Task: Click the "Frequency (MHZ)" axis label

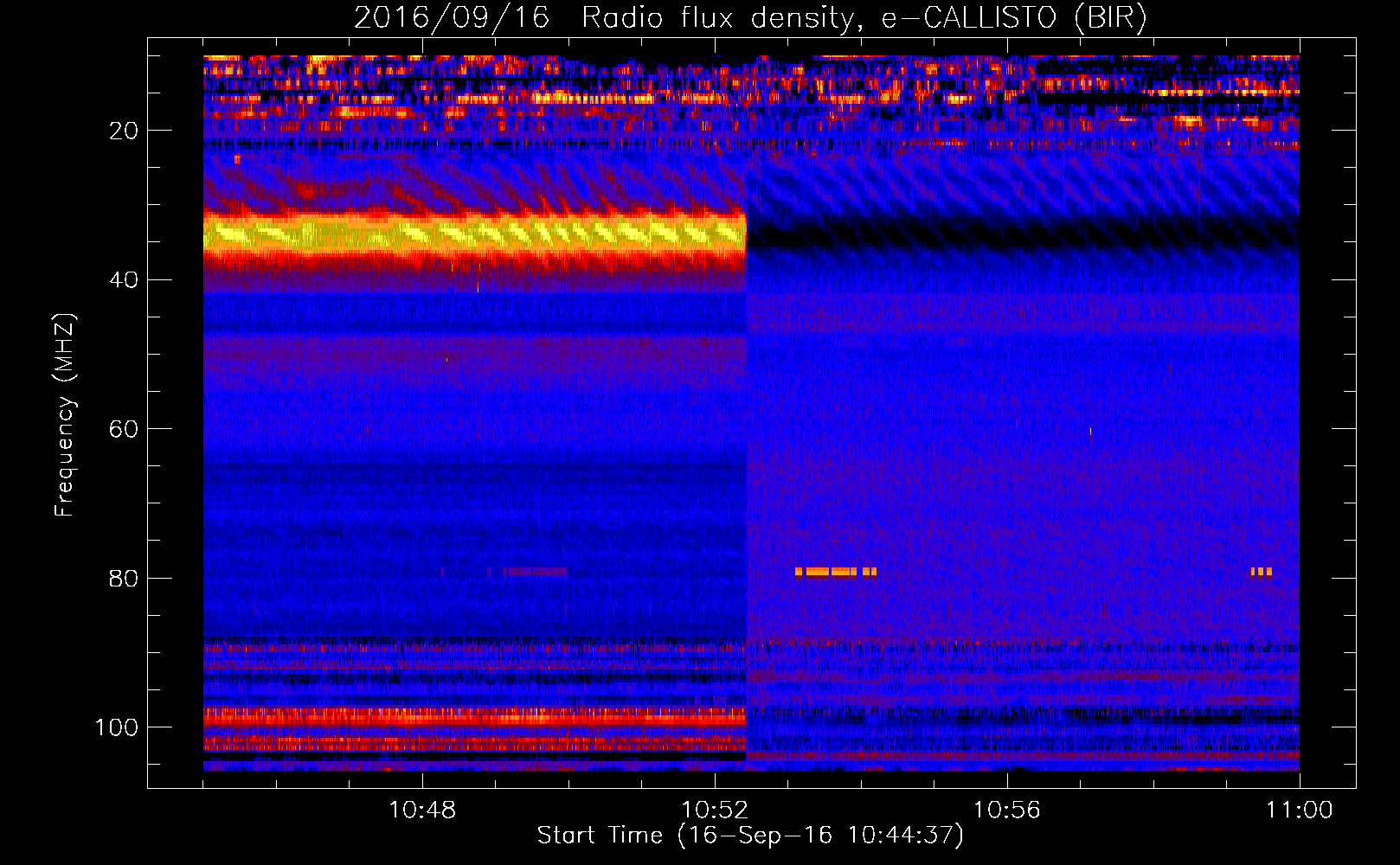Action: coord(65,415)
